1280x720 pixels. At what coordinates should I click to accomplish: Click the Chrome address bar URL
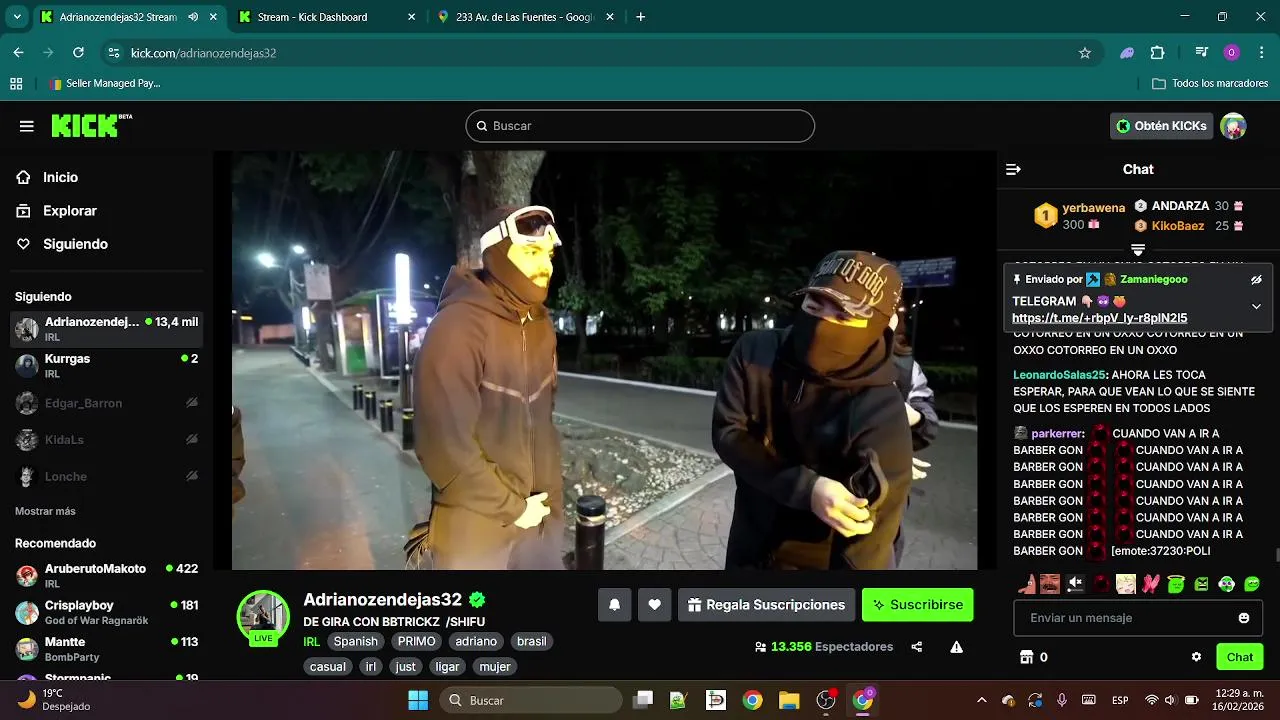pyautogui.click(x=204, y=53)
